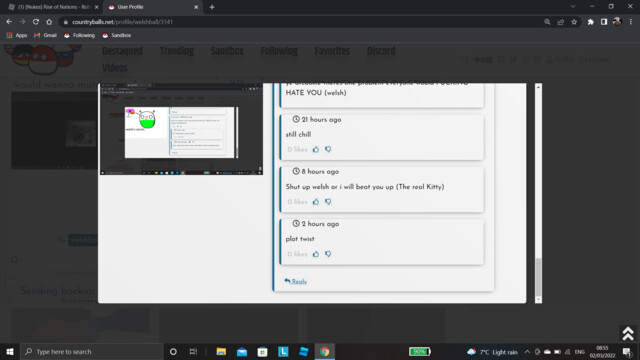This screenshot has height=360, width=640.
Task: Reload the page
Action: [x=36, y=22]
